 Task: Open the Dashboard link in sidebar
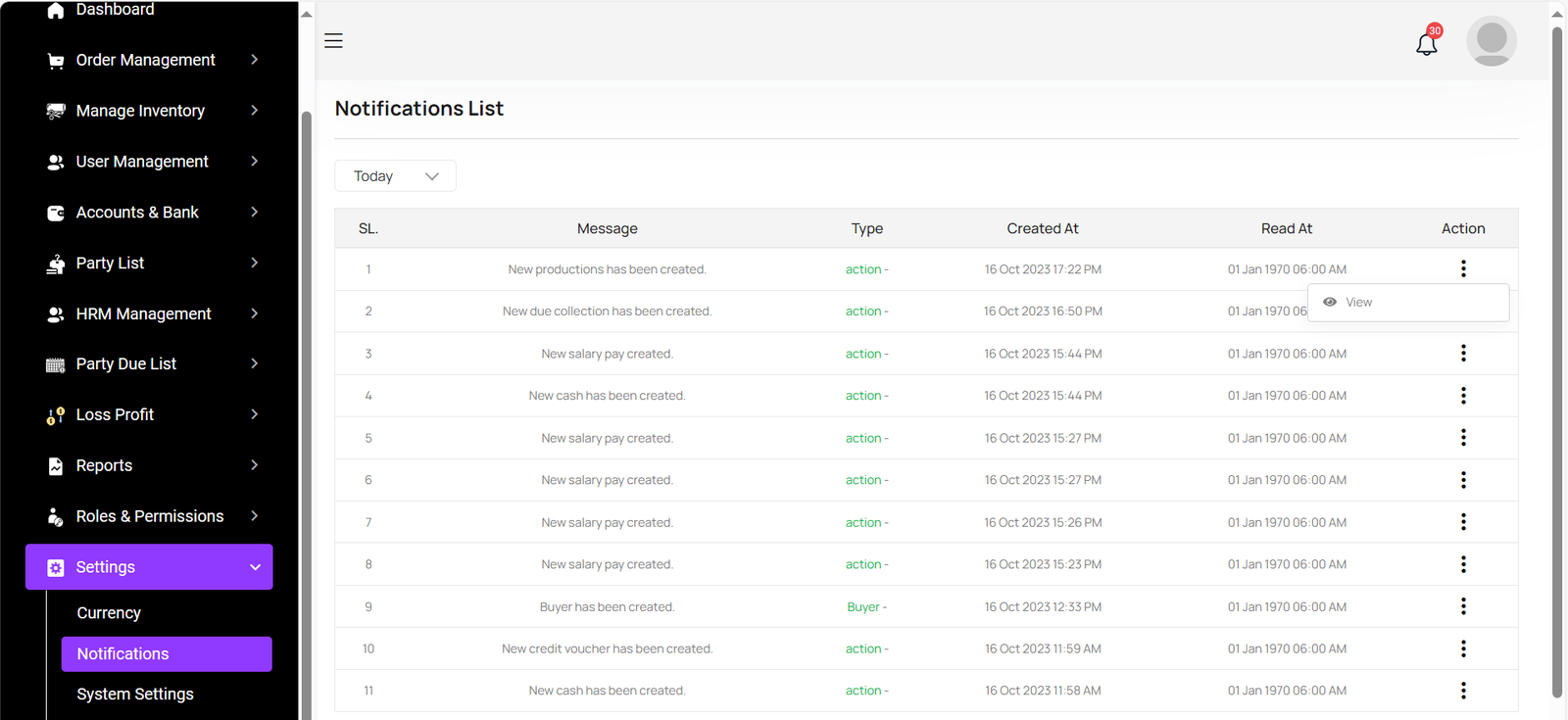(x=115, y=10)
